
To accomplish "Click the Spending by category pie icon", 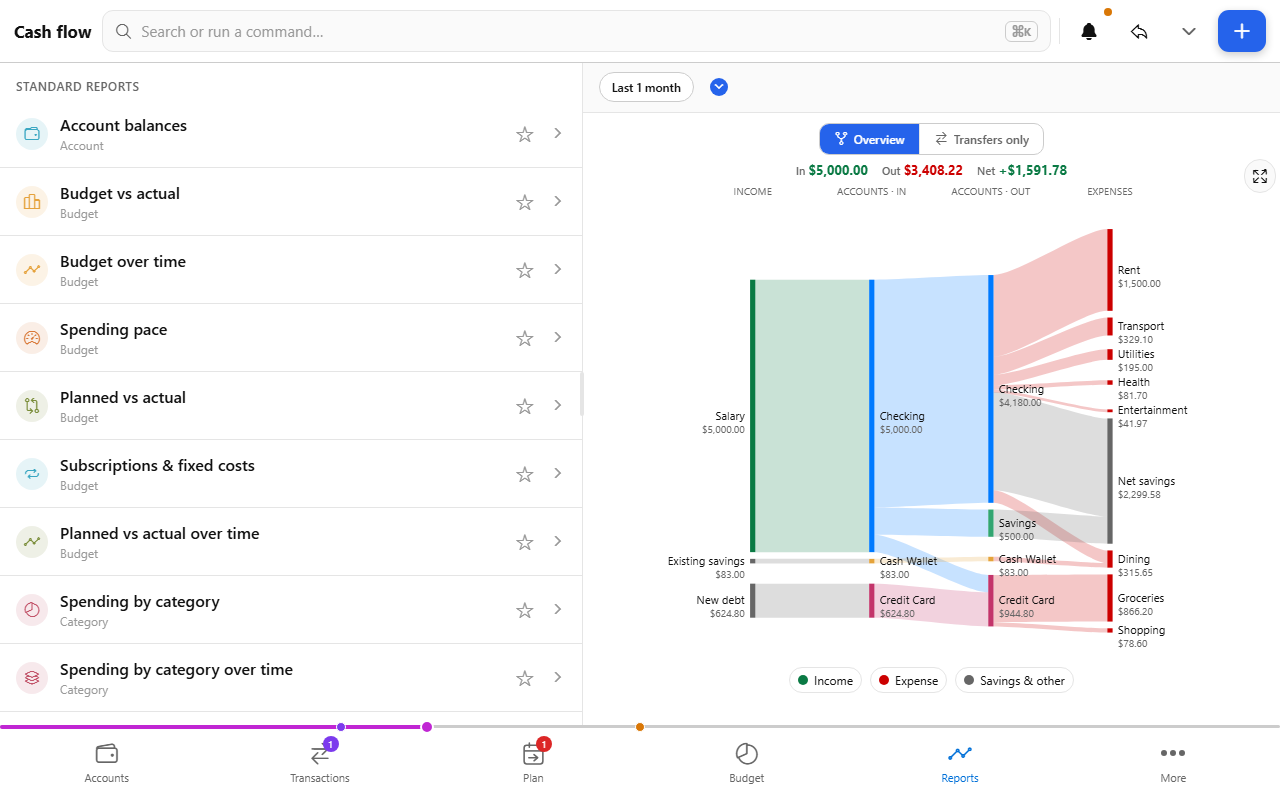I will coord(32,610).
